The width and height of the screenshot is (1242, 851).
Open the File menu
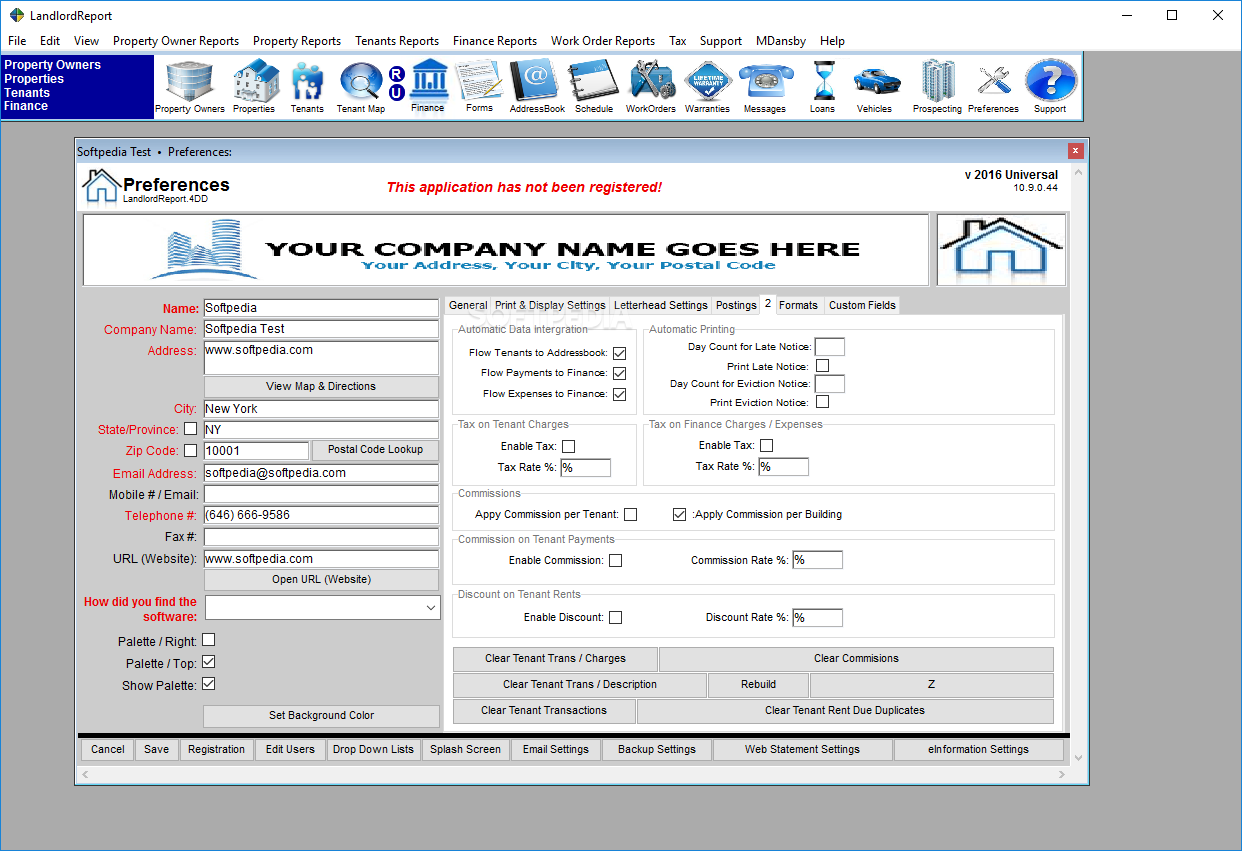pos(17,41)
